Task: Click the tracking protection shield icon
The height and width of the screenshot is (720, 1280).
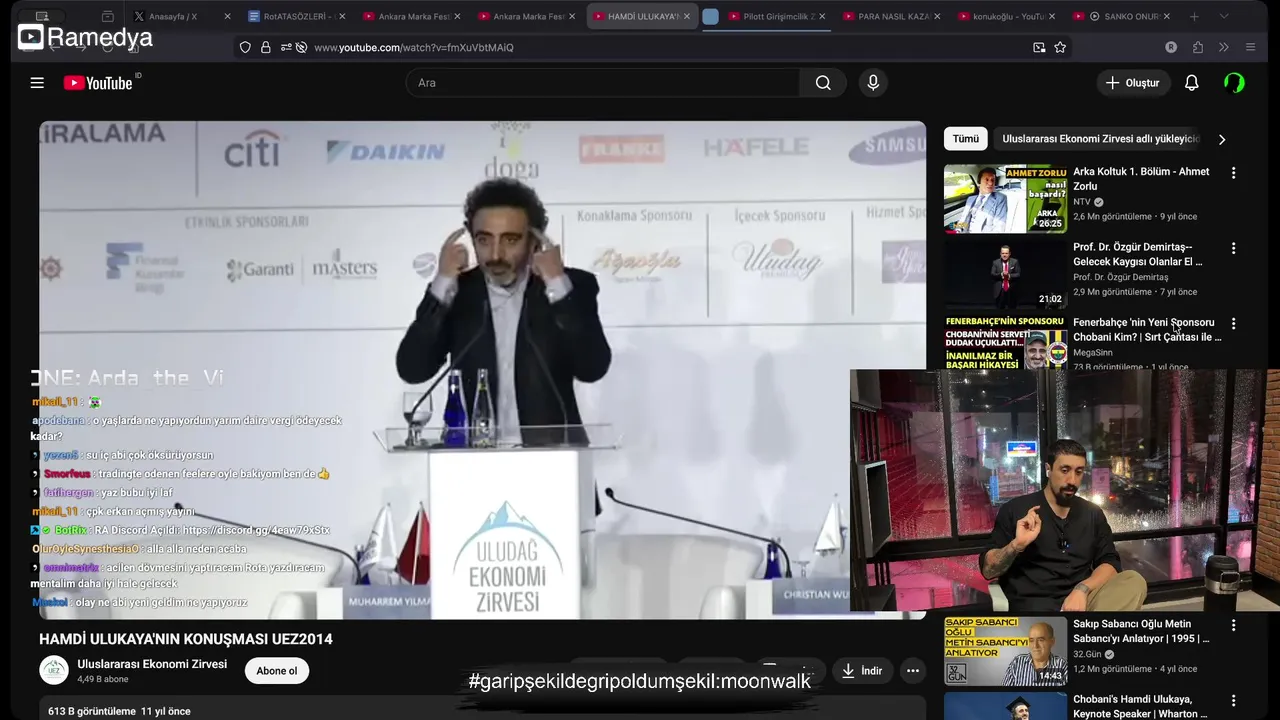Action: click(245, 47)
